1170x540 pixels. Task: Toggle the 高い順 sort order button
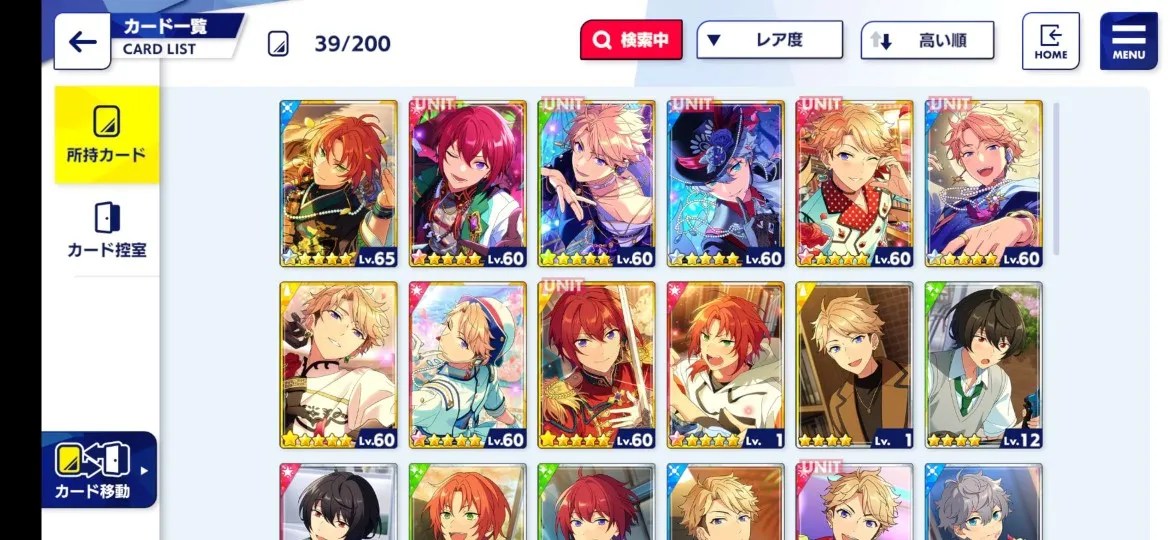(927, 40)
